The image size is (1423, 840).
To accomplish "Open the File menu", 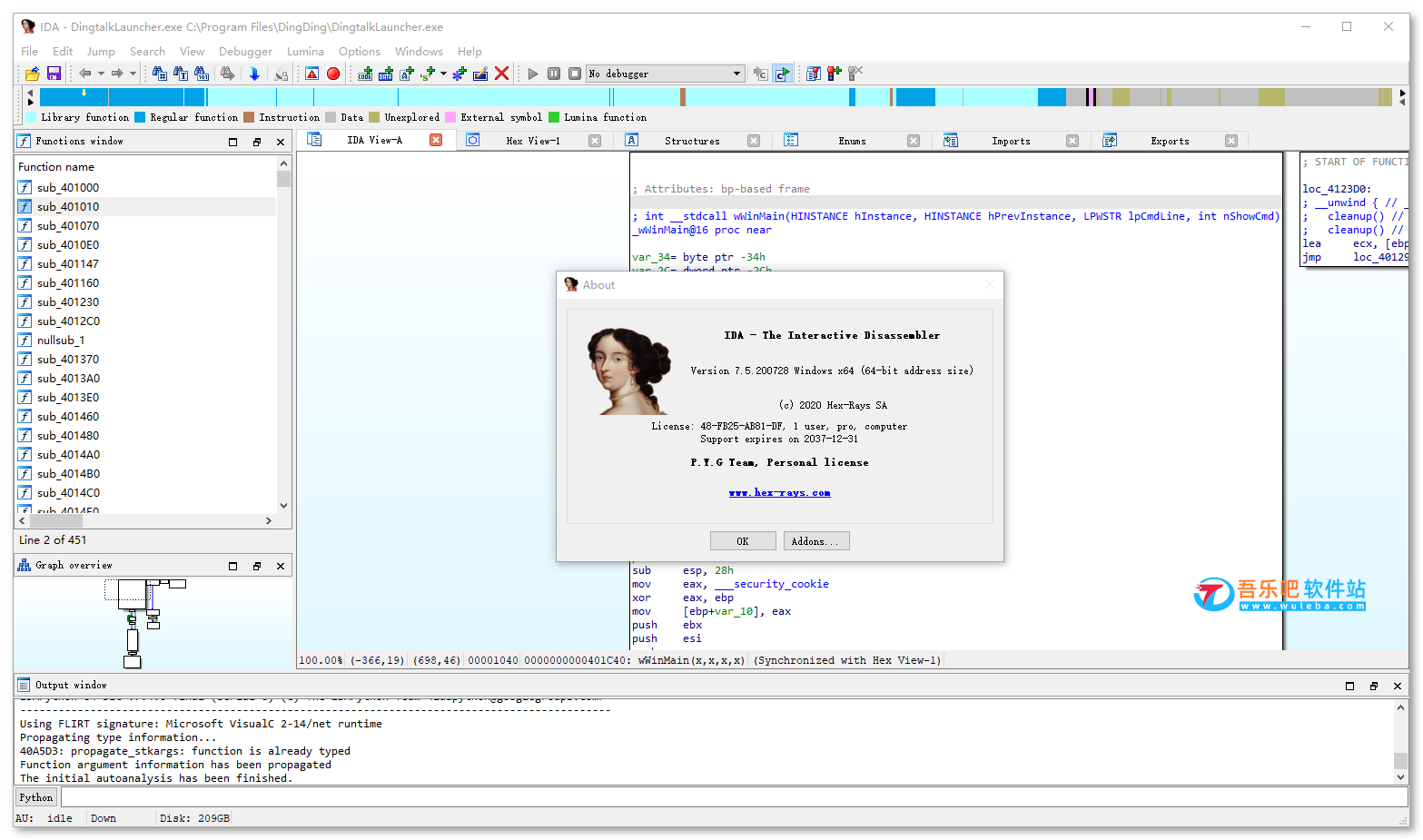I will point(30,52).
